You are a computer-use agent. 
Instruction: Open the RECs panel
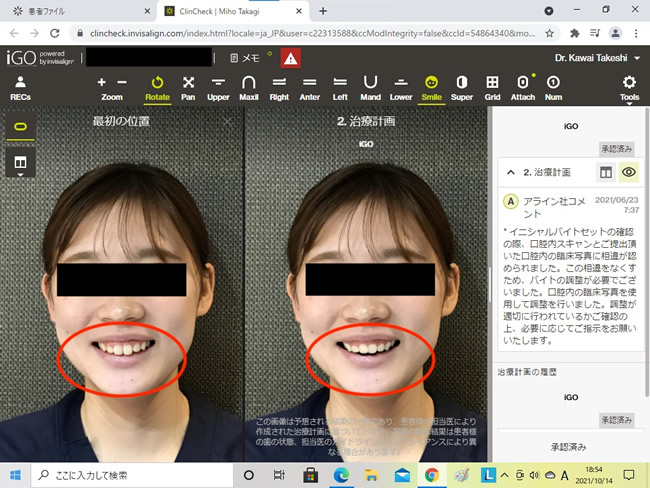(19, 87)
